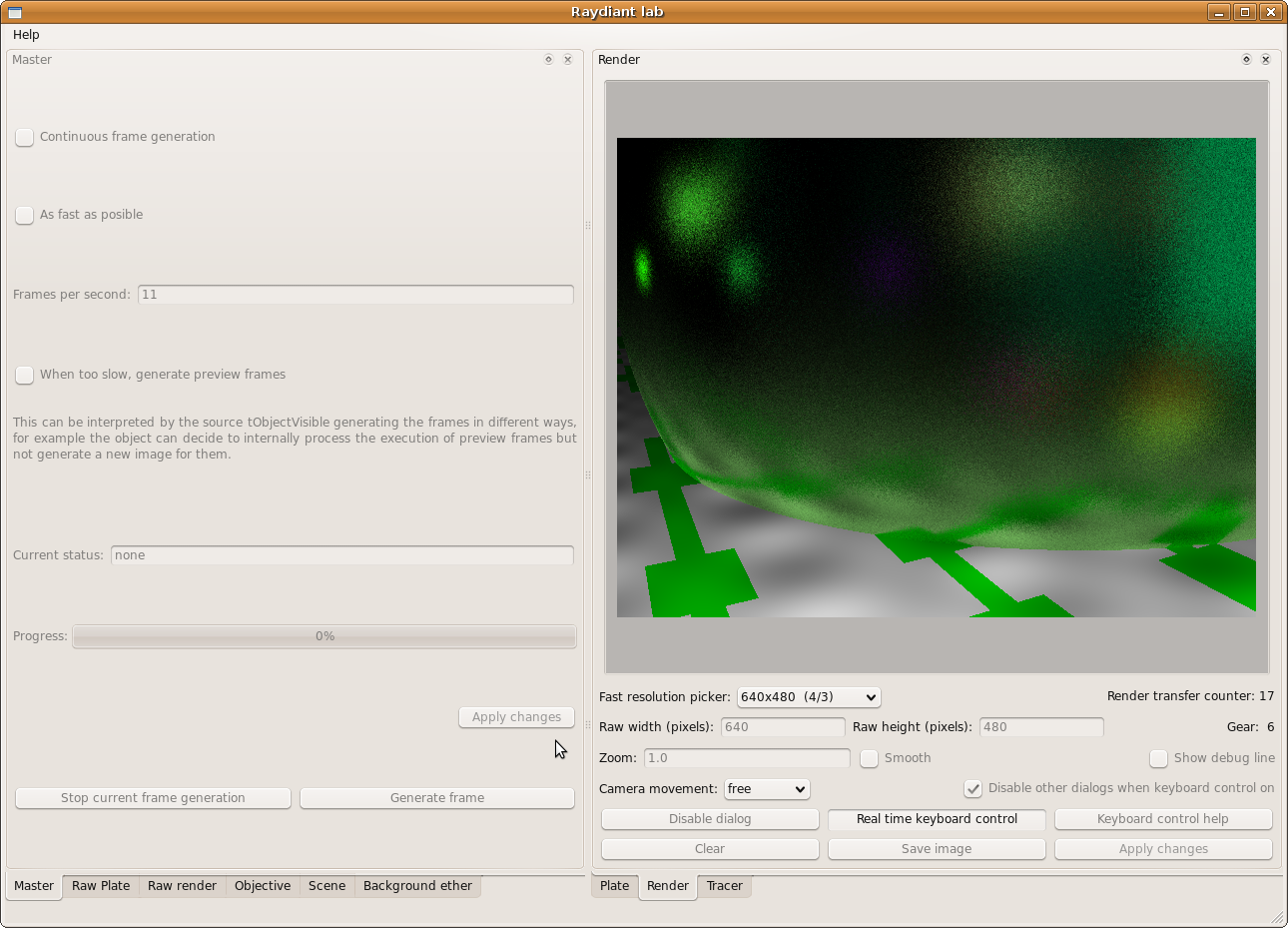1288x928 pixels.
Task: Click the Generate frame button
Action: [x=437, y=798]
